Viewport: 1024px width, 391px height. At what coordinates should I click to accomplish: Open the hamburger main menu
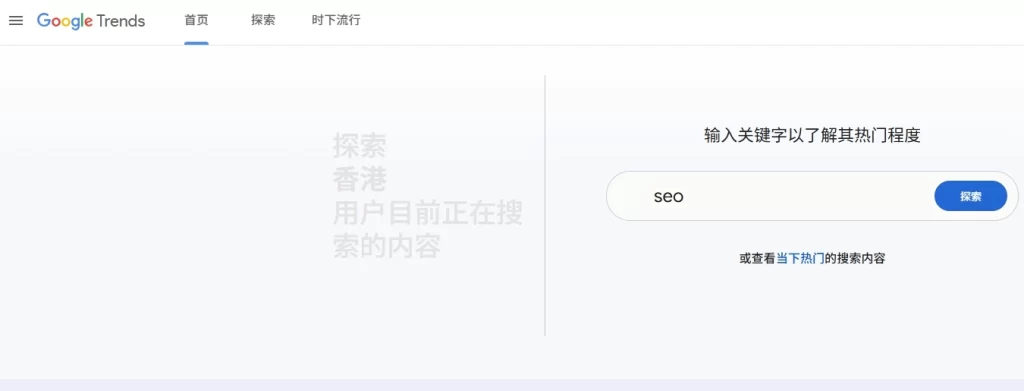click(x=16, y=21)
